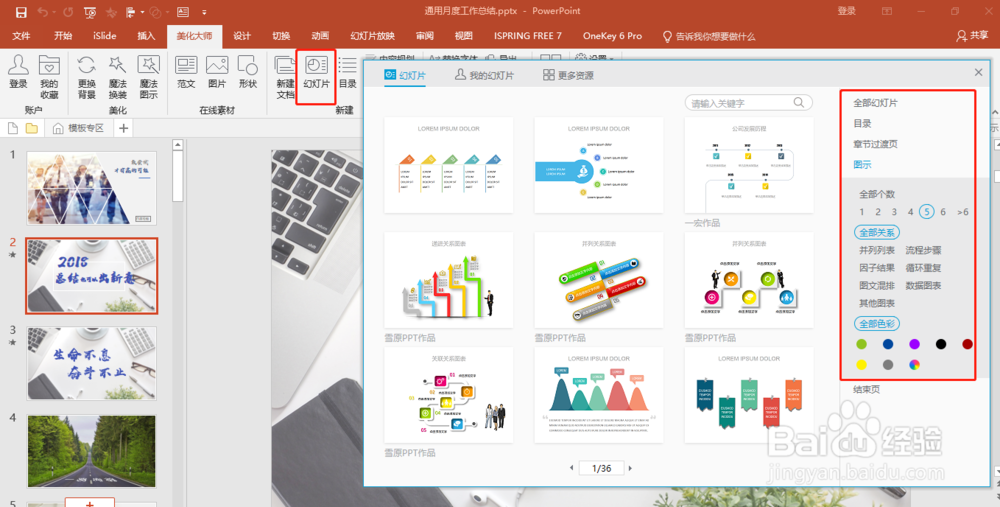Pick the green color filter swatch

pyautogui.click(x=862, y=344)
